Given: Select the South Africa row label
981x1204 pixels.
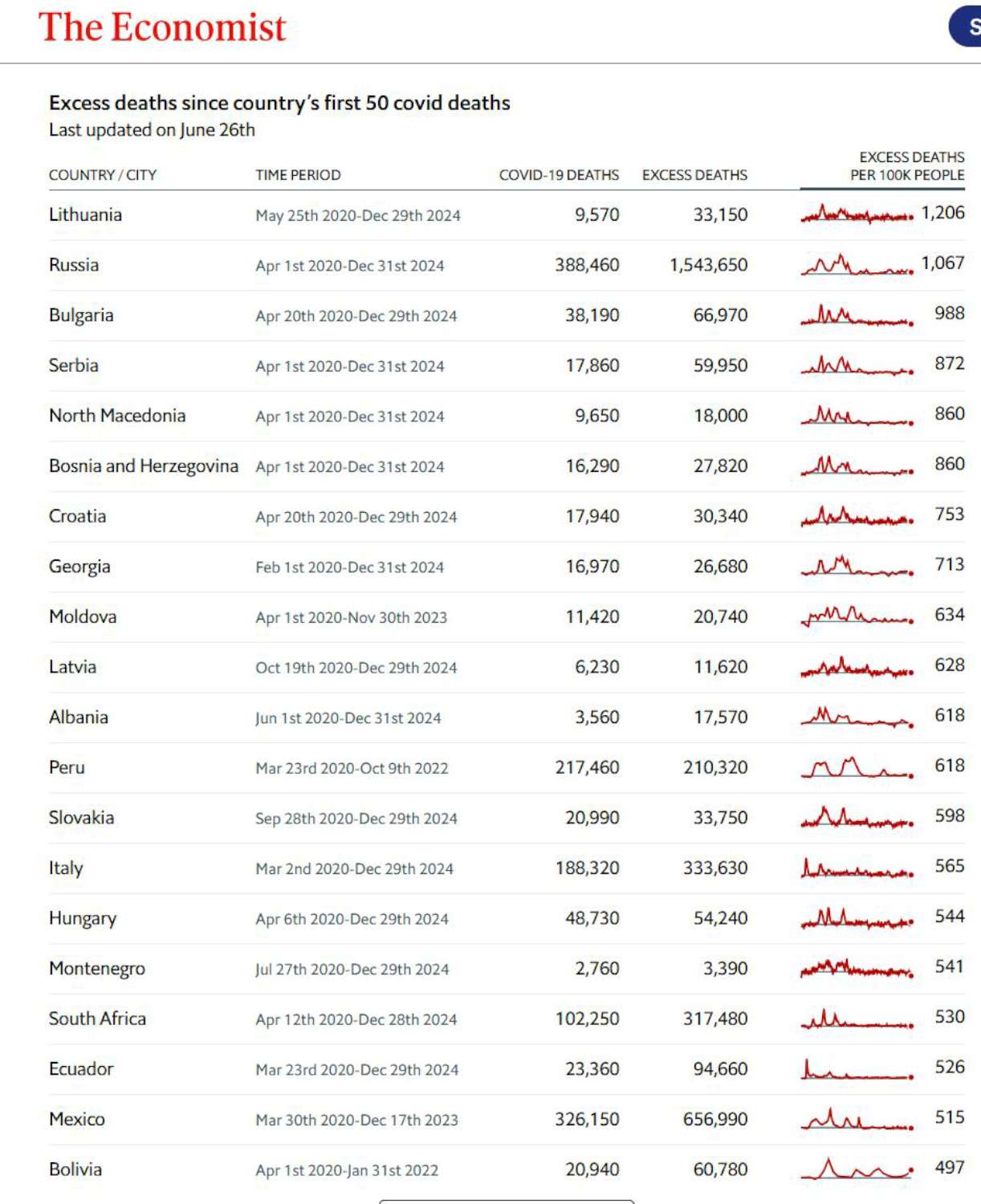Looking at the screenshot, I should (97, 1019).
